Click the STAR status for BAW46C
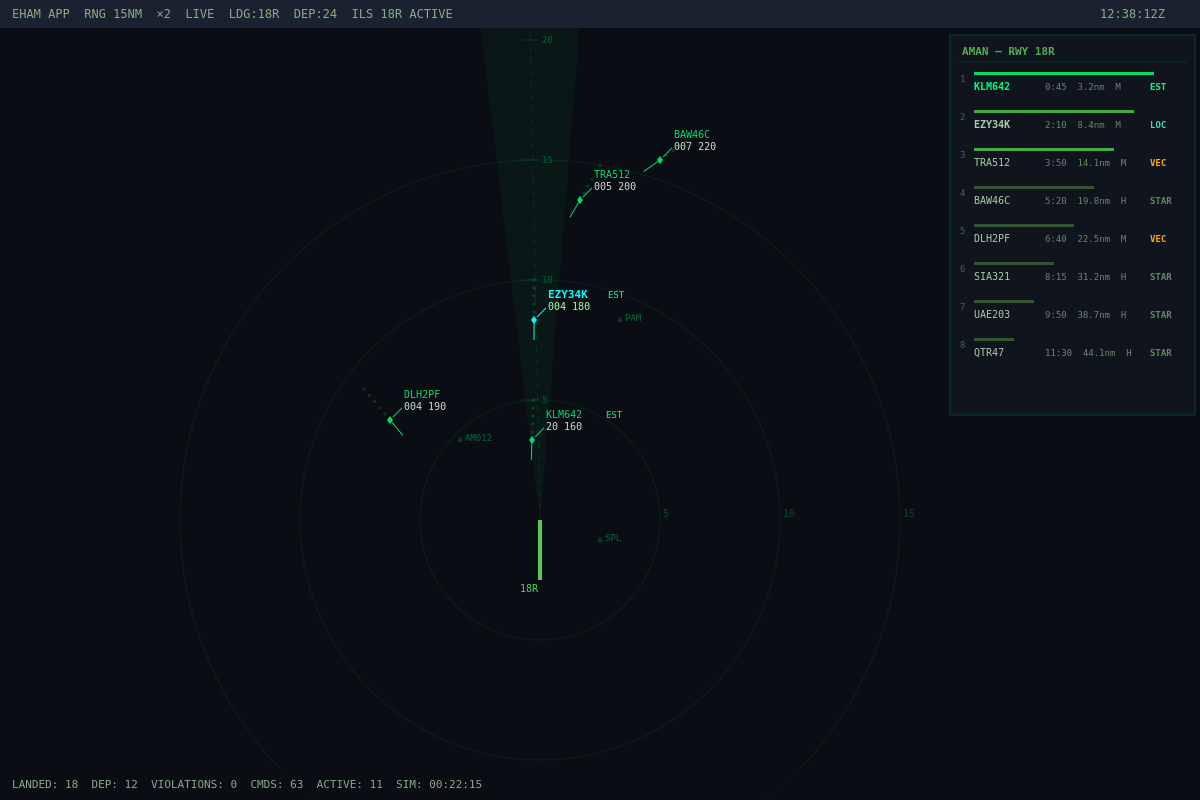Screen dimensions: 1200x800 [x=1161, y=201]
